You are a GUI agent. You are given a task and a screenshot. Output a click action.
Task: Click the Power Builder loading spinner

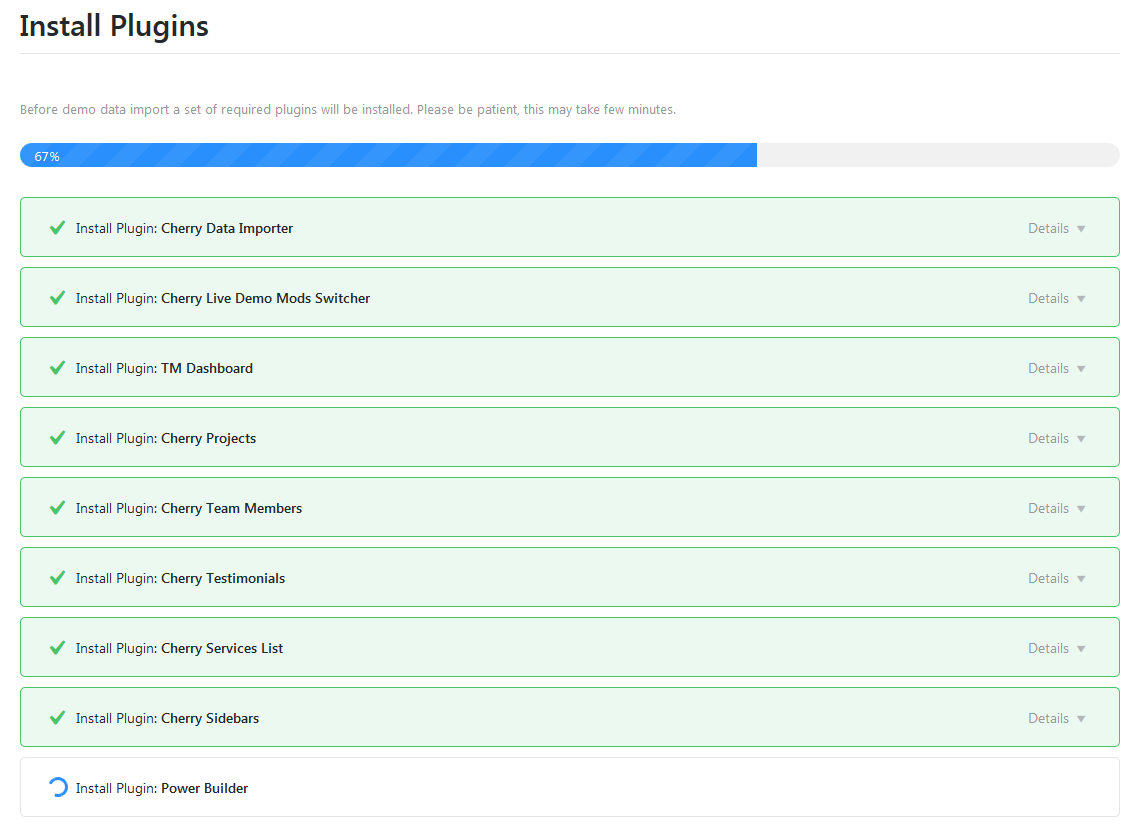[58, 788]
